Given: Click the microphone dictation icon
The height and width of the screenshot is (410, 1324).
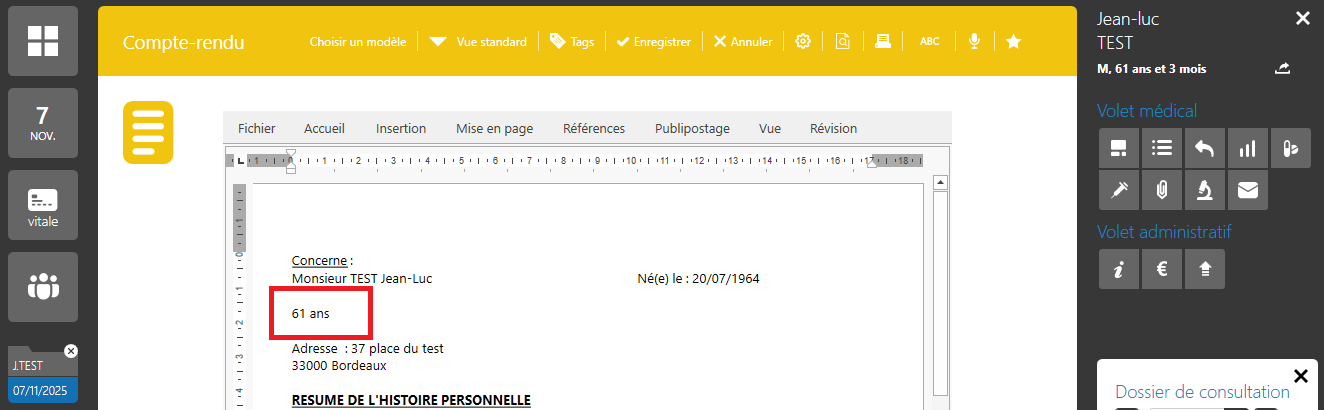Looking at the screenshot, I should (x=973, y=41).
